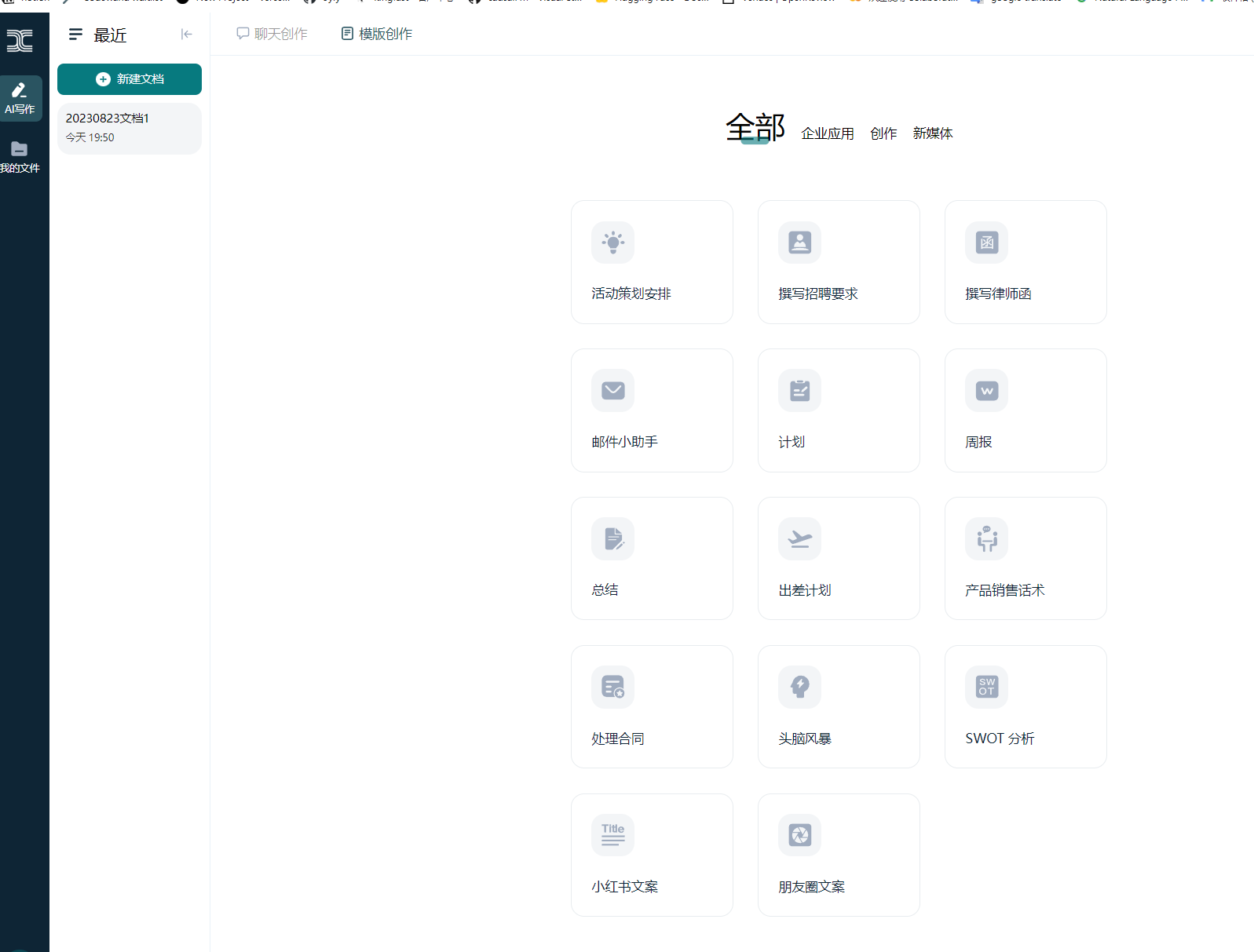Click the camera shutter icon for 朋友圈文案

[x=799, y=835]
